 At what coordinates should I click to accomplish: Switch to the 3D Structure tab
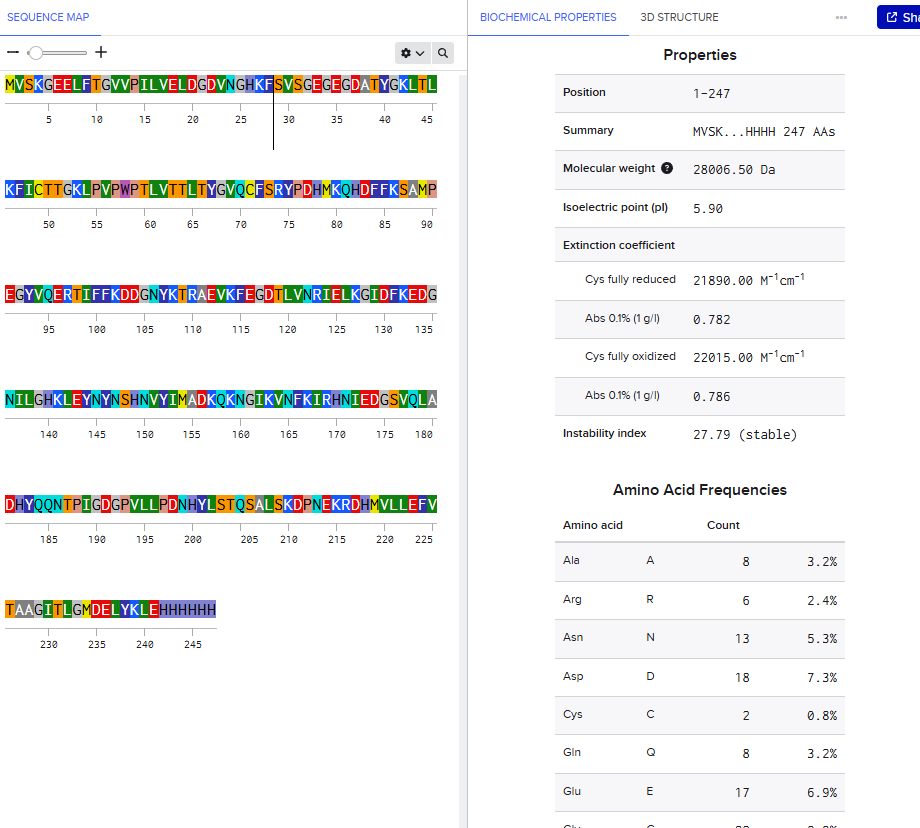[679, 18]
